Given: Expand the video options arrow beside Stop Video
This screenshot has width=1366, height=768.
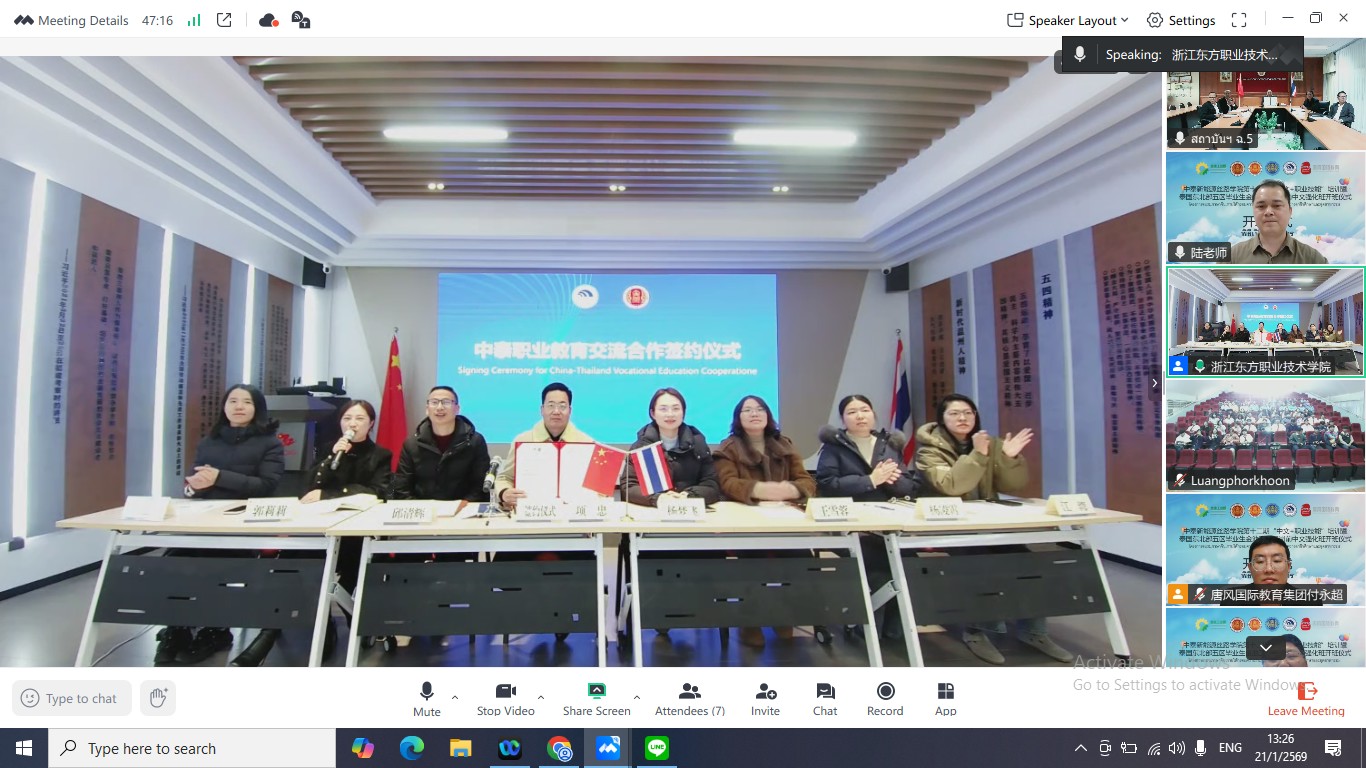Looking at the screenshot, I should tap(541, 697).
